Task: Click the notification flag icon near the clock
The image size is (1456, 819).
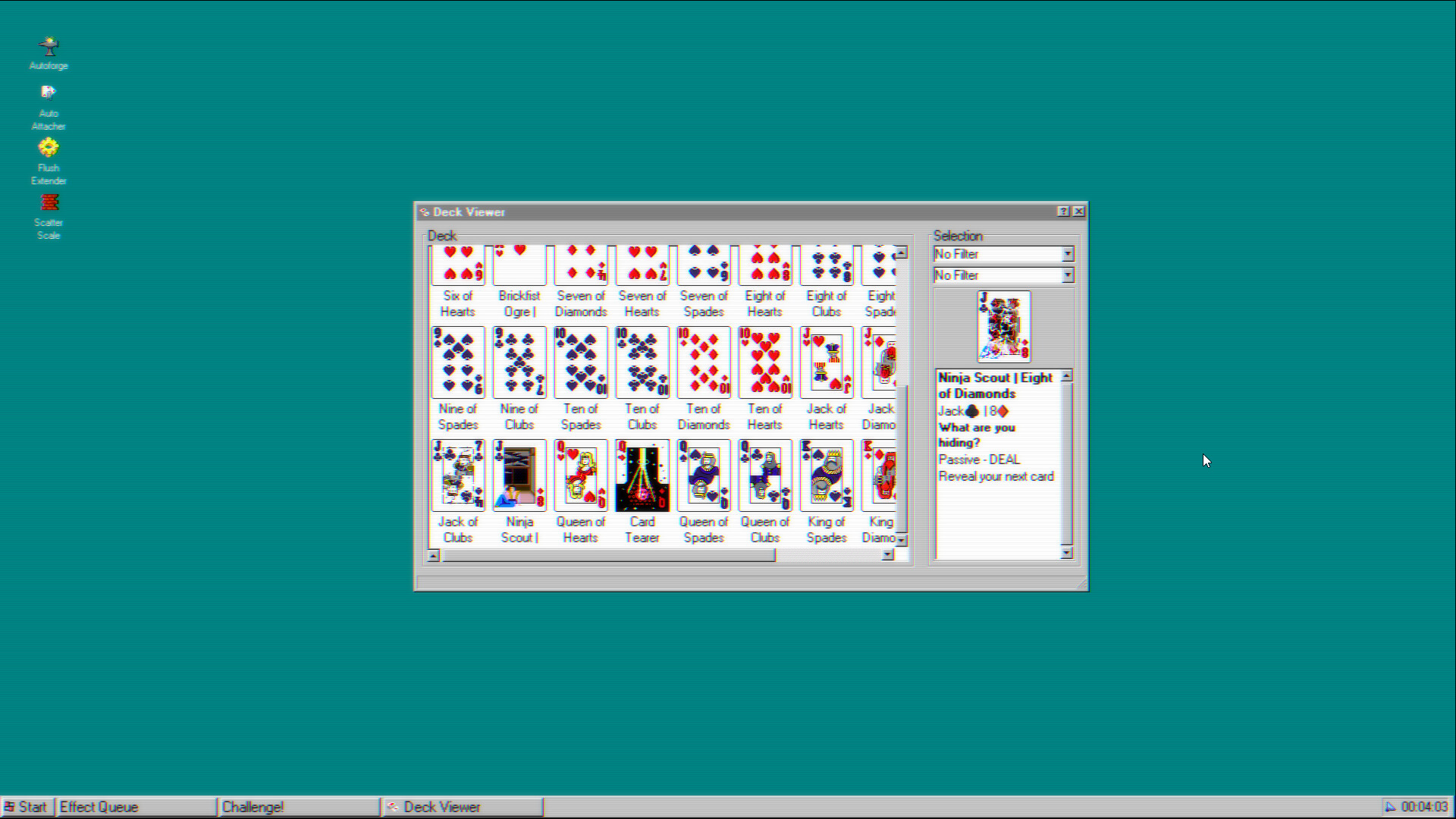Action: [x=1389, y=807]
